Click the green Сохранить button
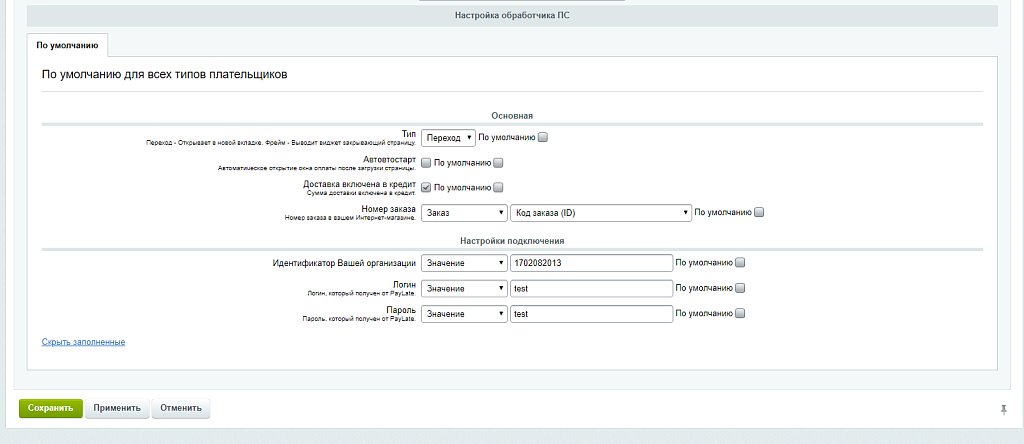Screen dimensions: 1024x444 tap(51, 408)
